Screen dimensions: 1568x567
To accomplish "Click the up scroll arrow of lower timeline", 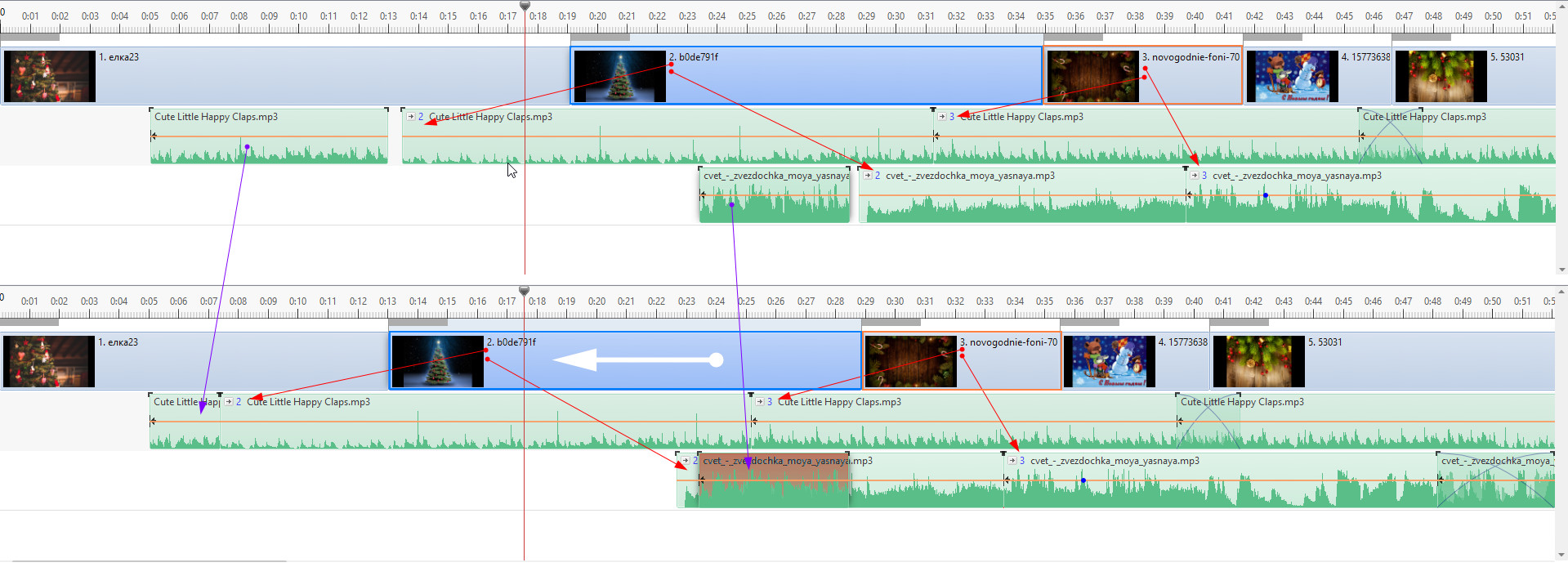I will [1562, 291].
